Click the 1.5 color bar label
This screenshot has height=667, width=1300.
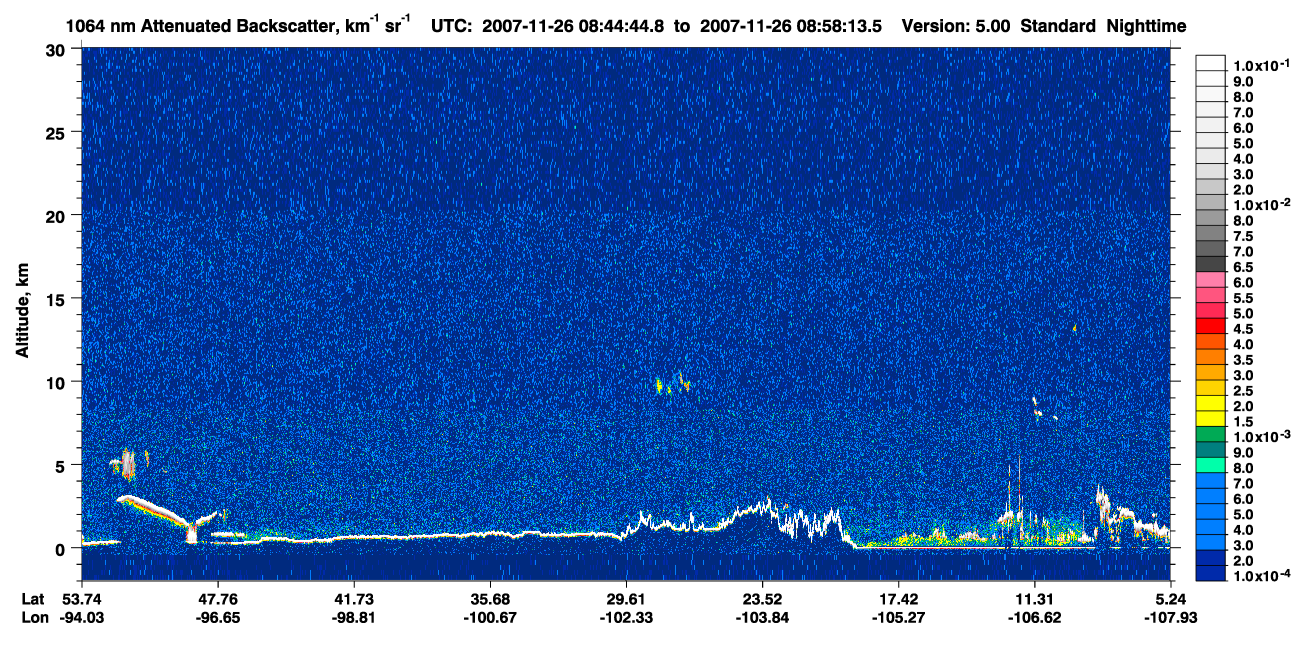point(1242,422)
